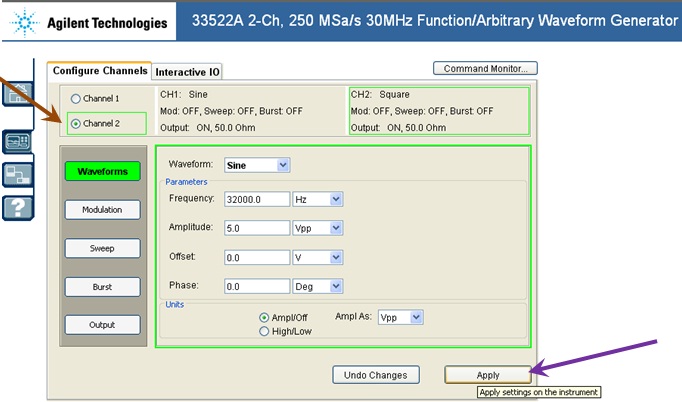This screenshot has width=682, height=402.
Task: Switch to the Interactive IO tab
Action: 187,72
